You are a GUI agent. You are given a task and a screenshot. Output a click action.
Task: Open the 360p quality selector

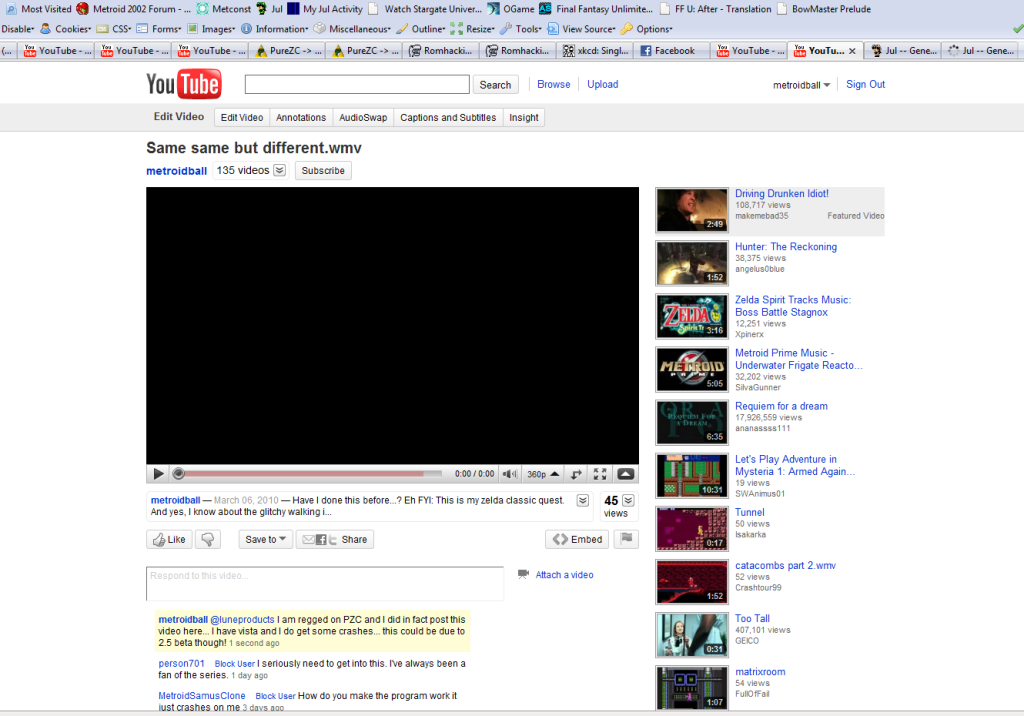[544, 474]
